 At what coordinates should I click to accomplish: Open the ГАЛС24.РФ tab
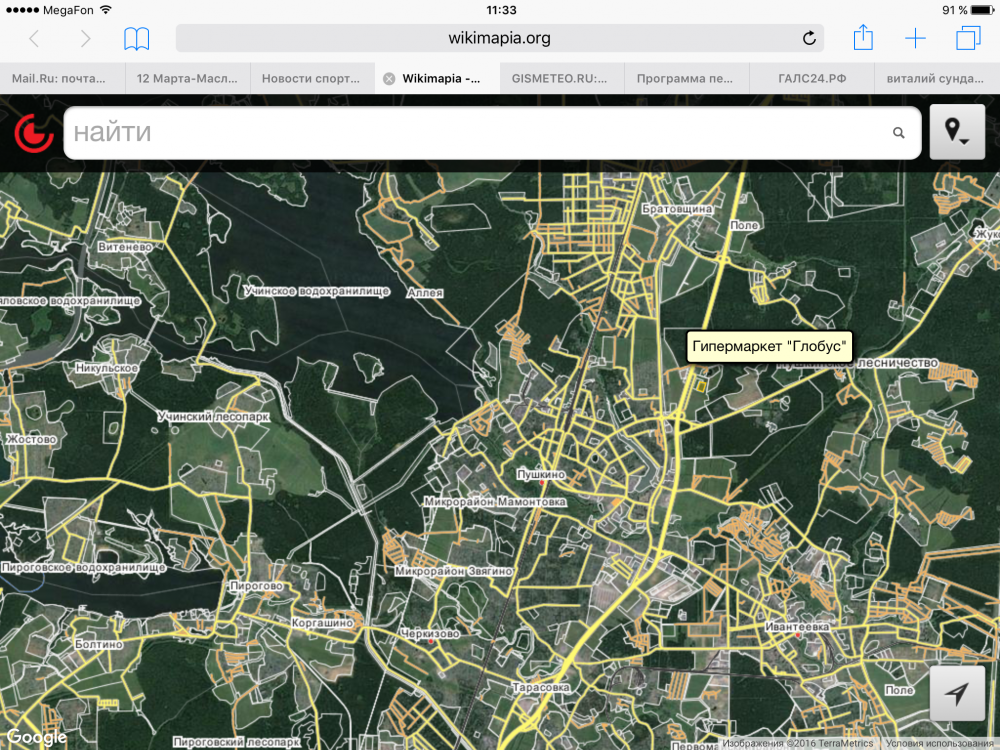pyautogui.click(x=811, y=78)
